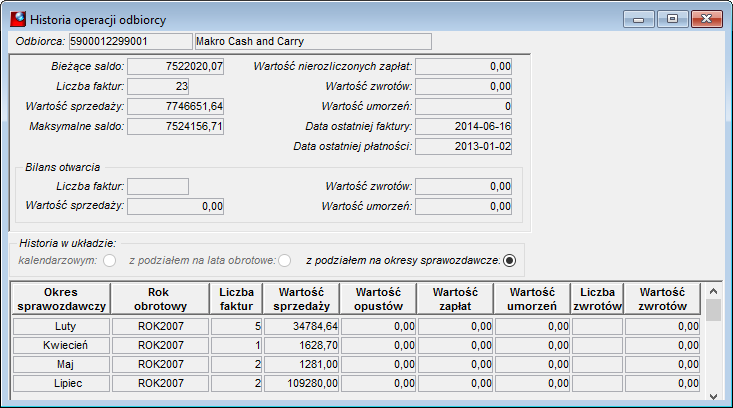Viewport: 733px width, 408px height.
Task: Click the Rok obrotowy column header
Action: tap(160, 299)
